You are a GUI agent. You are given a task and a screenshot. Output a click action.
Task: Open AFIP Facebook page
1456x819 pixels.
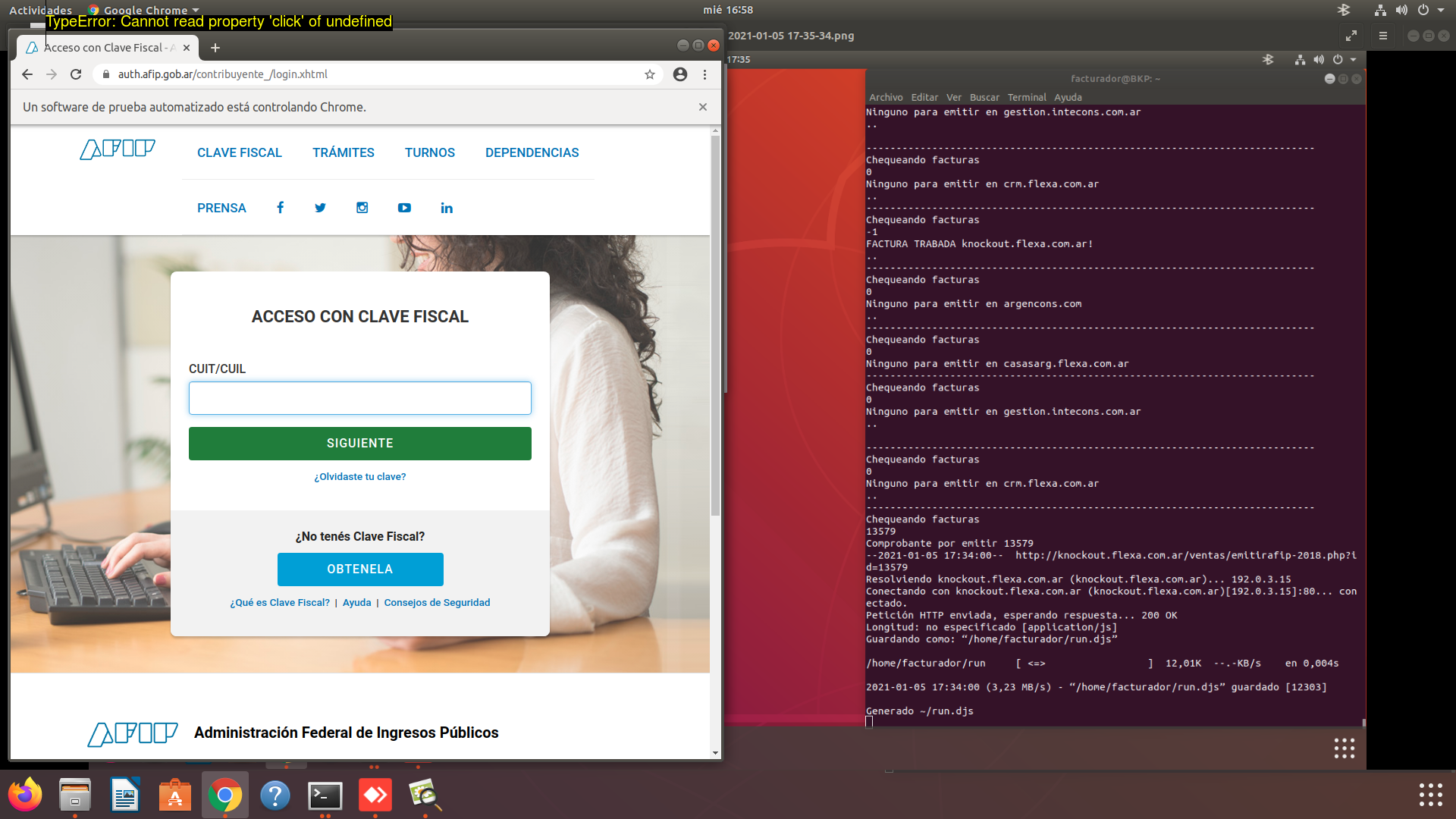tap(281, 208)
